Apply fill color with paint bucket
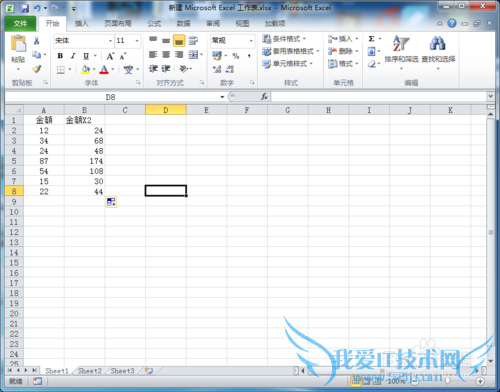Image resolution: width=500 pixels, height=392 pixels. [85, 69]
